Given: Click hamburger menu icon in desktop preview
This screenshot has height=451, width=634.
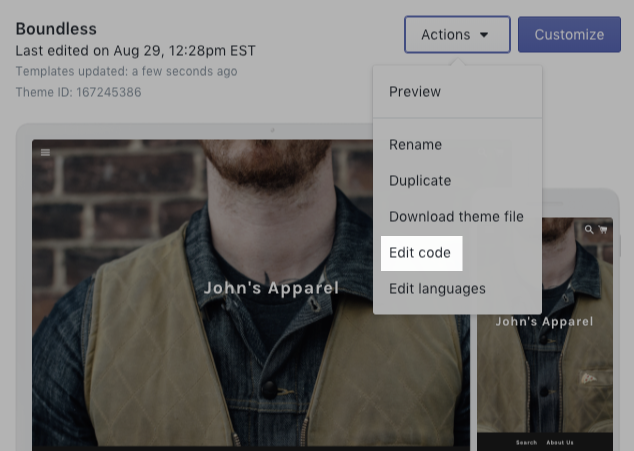Looking at the screenshot, I should tap(46, 153).
